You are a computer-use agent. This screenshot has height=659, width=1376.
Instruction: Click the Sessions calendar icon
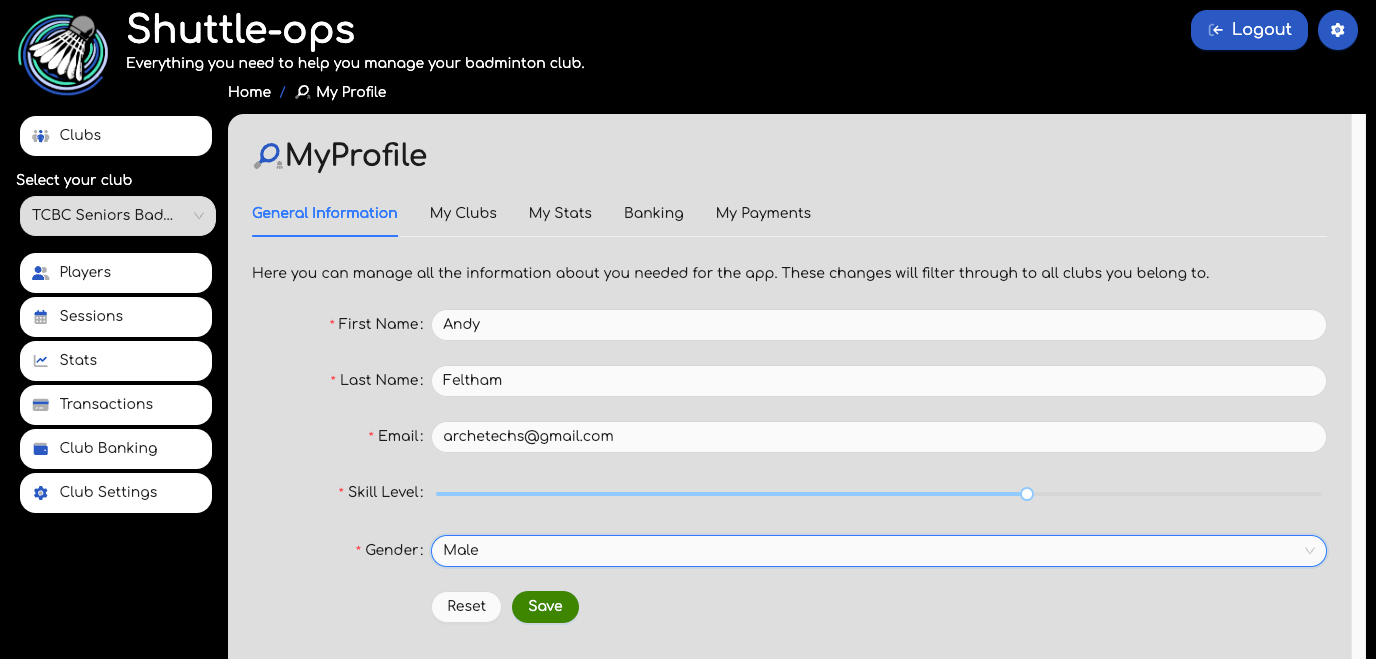tap(41, 317)
